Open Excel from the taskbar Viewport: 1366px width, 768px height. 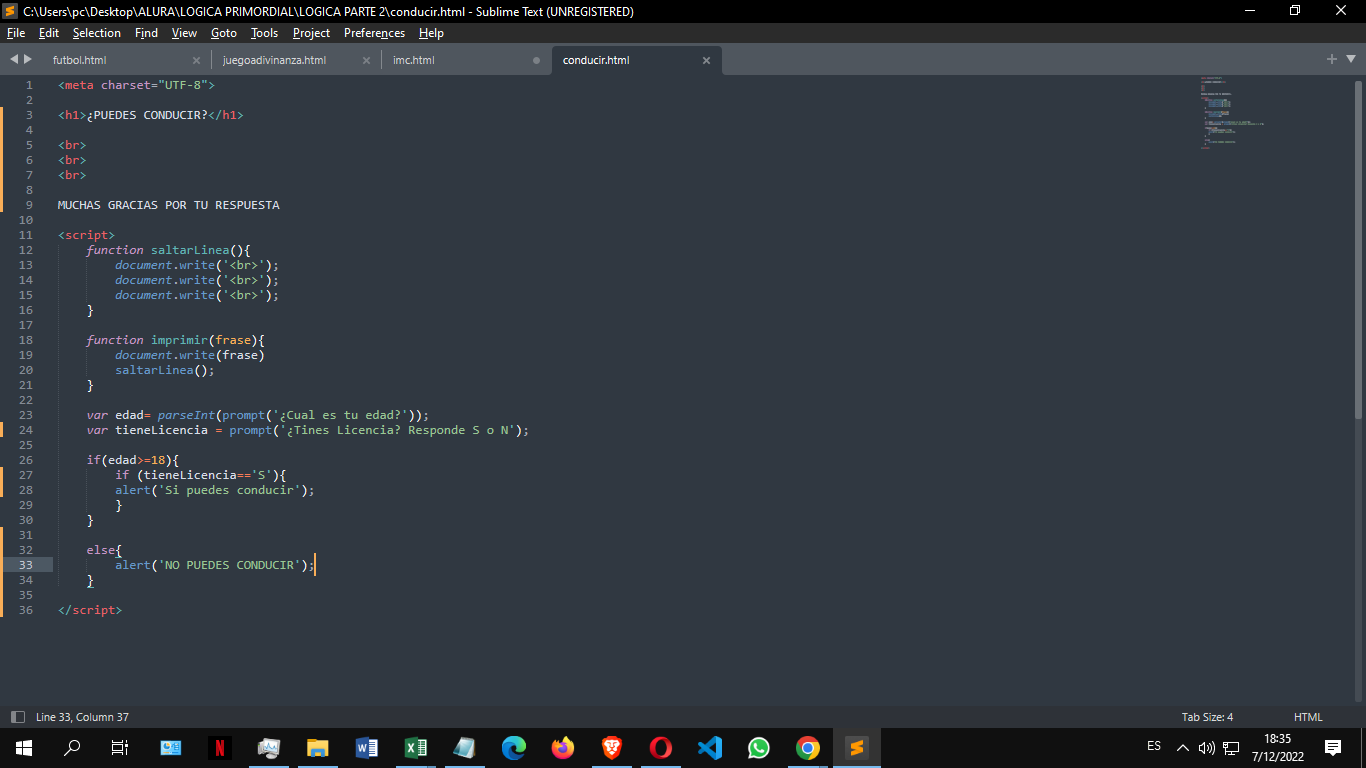point(416,748)
